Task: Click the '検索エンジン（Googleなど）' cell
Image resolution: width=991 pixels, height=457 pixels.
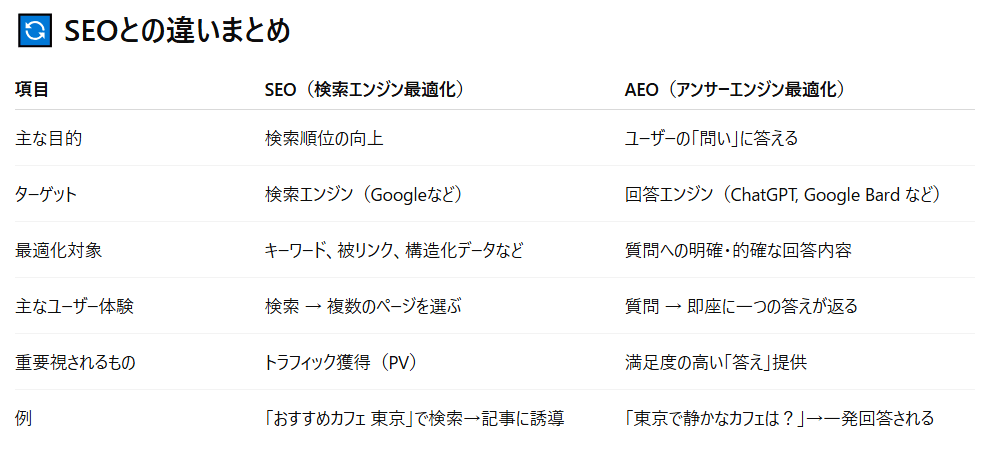Action: coord(364,195)
